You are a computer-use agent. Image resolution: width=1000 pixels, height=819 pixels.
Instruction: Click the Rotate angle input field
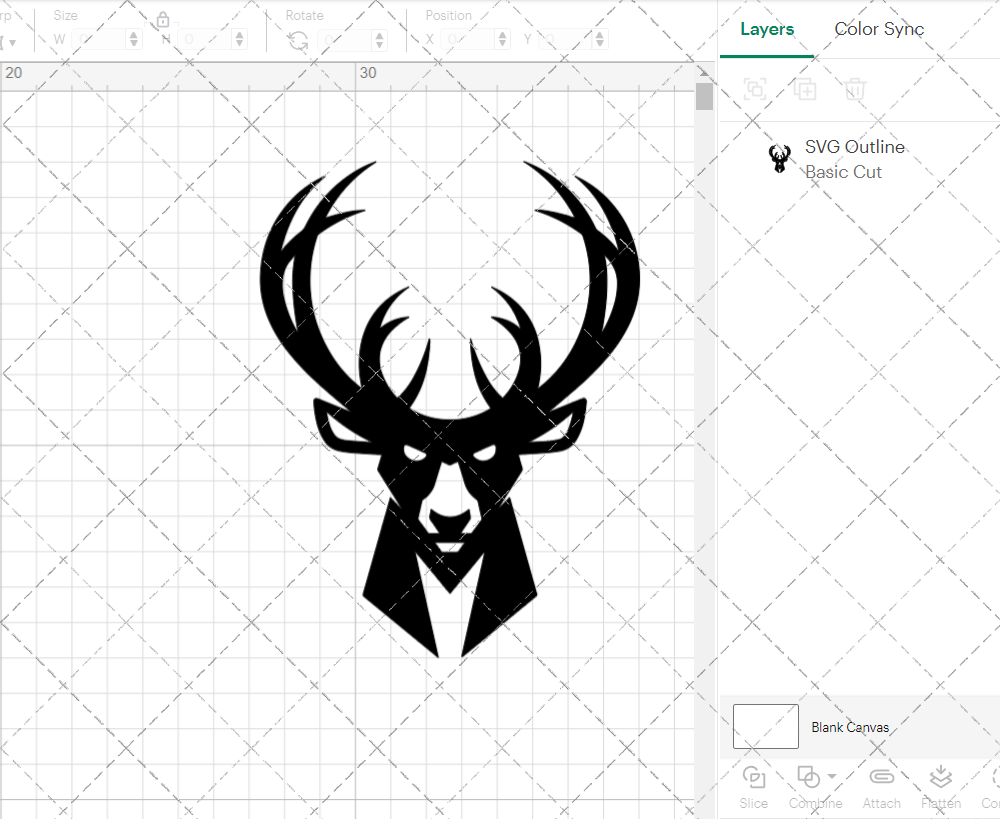pyautogui.click(x=346, y=40)
